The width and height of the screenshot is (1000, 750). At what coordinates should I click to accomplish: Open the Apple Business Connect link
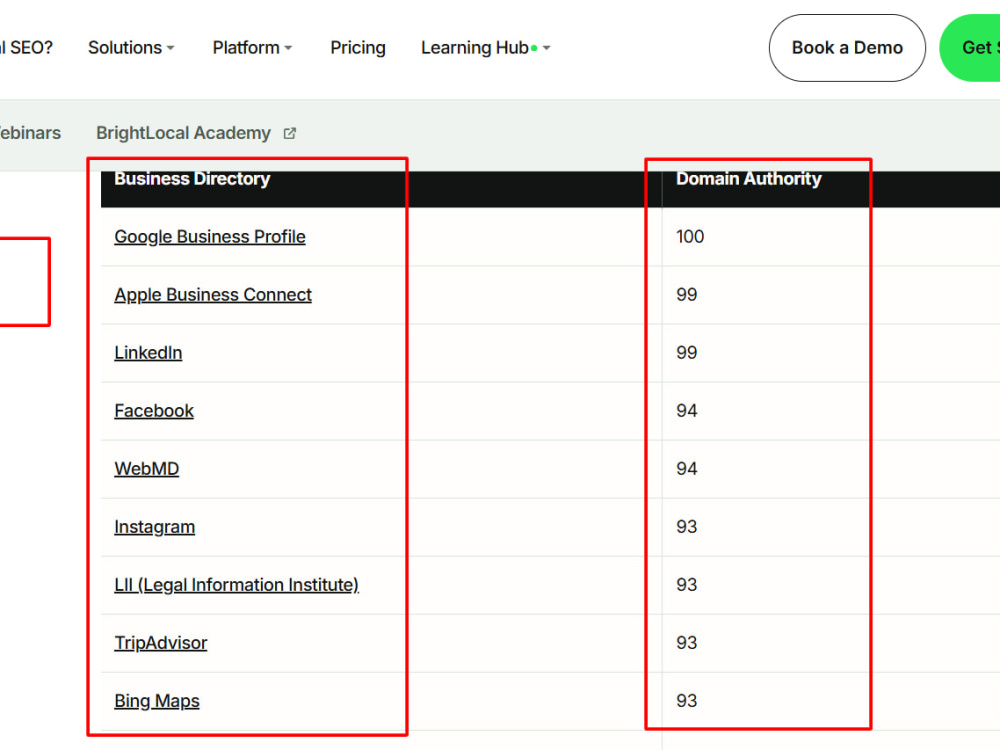coord(213,295)
